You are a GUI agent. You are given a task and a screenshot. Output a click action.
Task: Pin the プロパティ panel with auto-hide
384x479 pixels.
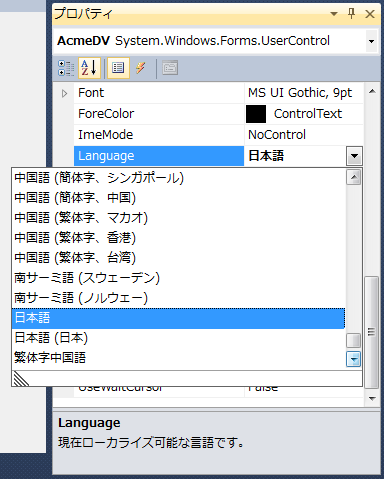pyautogui.click(x=351, y=14)
